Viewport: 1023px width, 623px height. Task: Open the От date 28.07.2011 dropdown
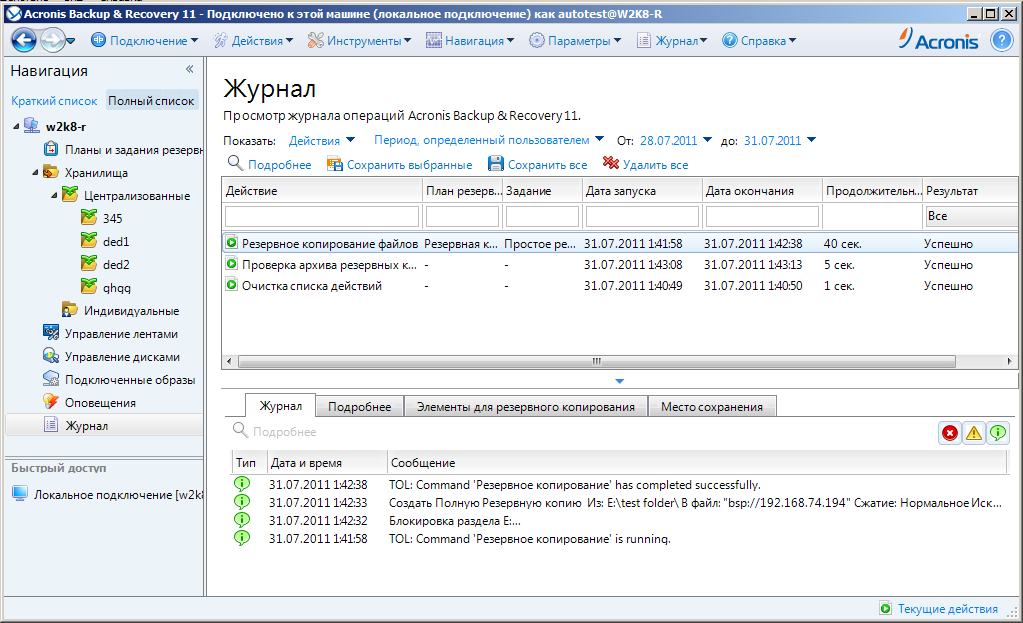675,140
